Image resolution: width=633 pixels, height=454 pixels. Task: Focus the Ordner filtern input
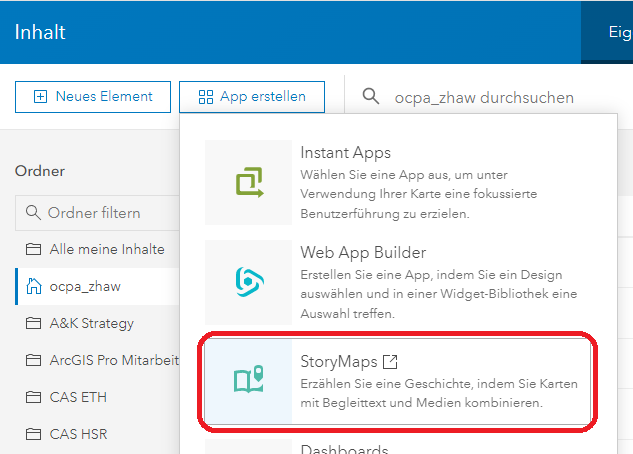coord(100,213)
